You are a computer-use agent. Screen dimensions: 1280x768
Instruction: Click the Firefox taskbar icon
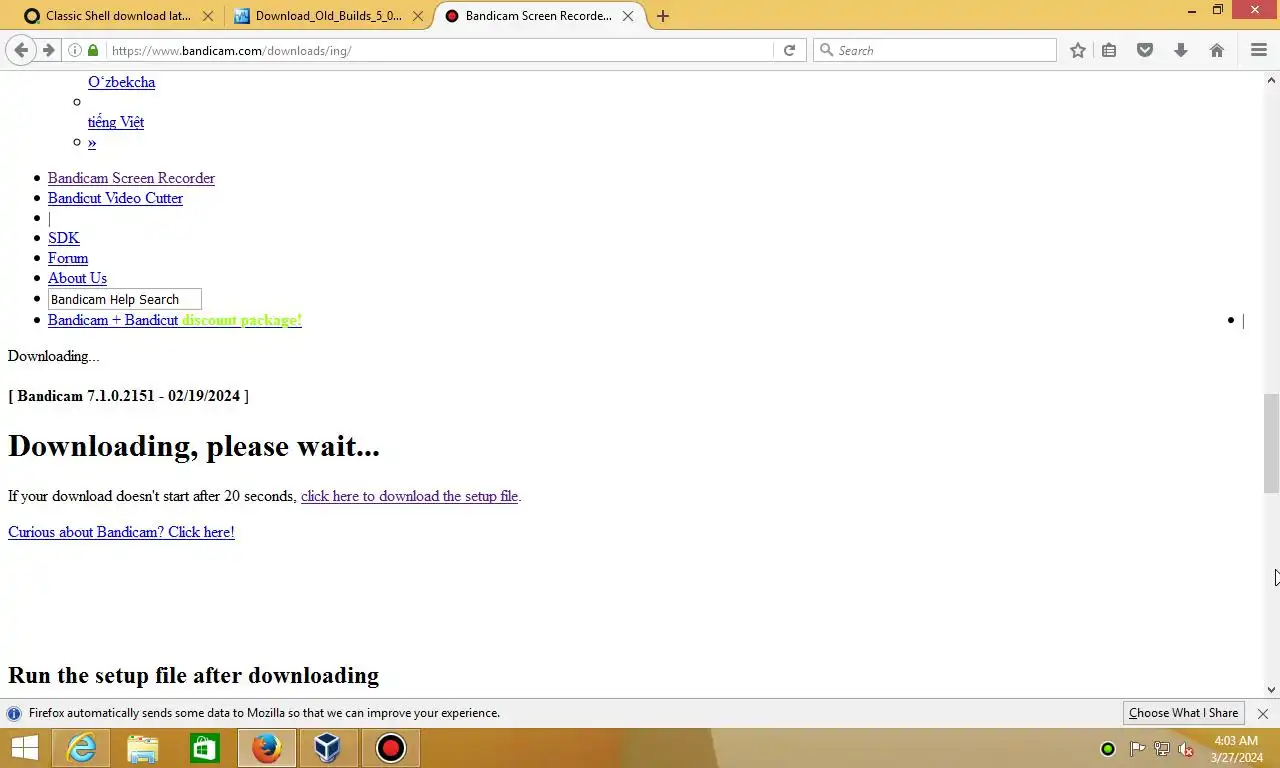(x=267, y=748)
